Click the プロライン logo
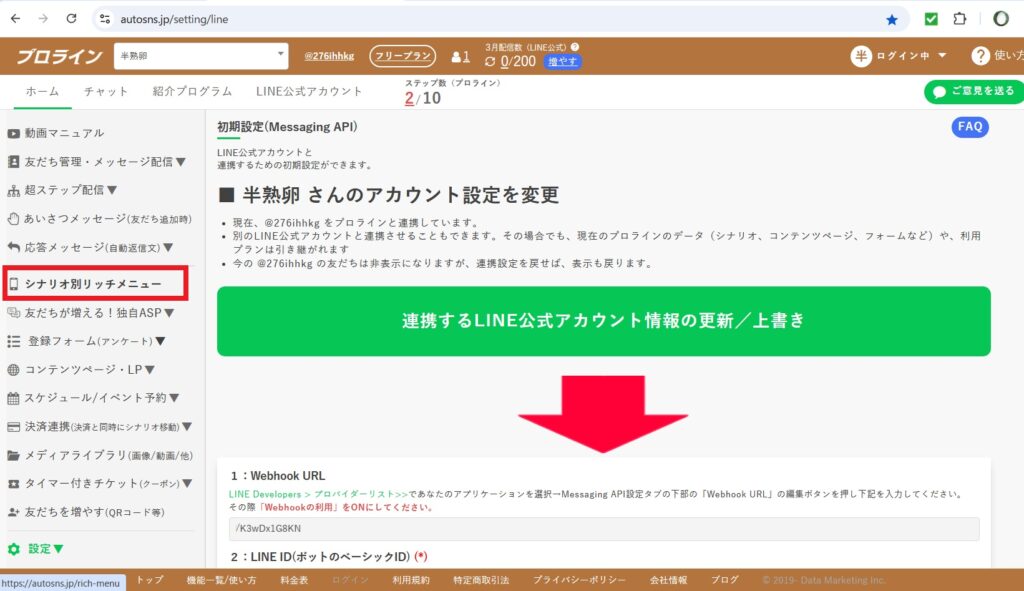Screen dimensions: 1024x591 59,56
